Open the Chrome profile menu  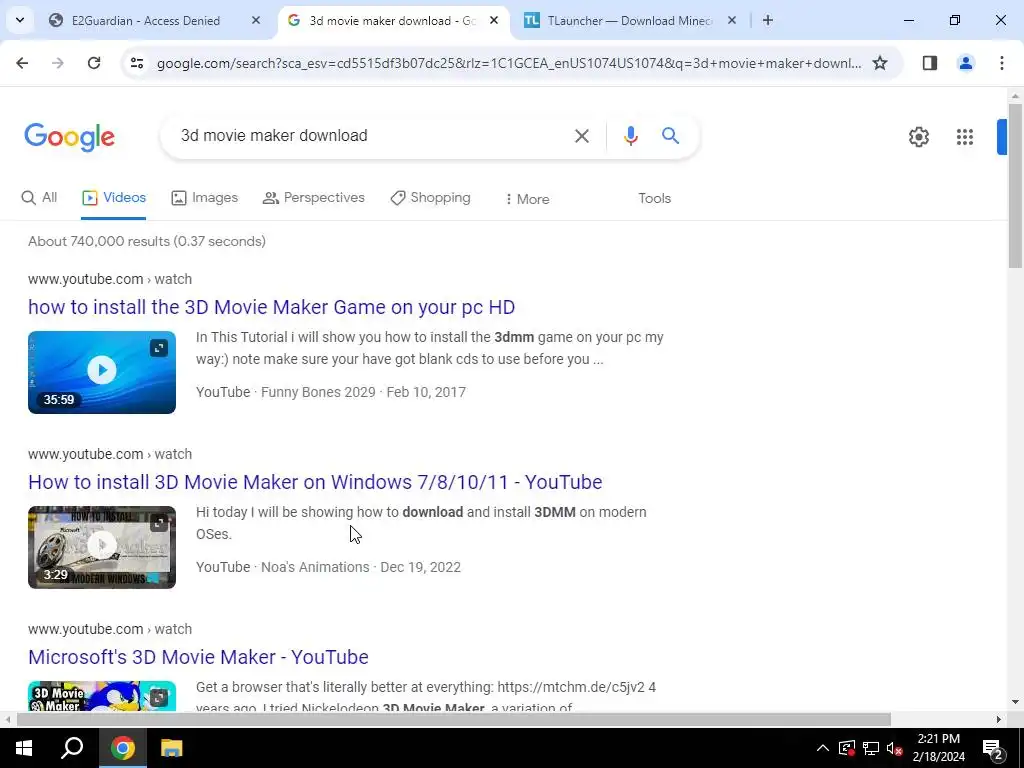966,63
